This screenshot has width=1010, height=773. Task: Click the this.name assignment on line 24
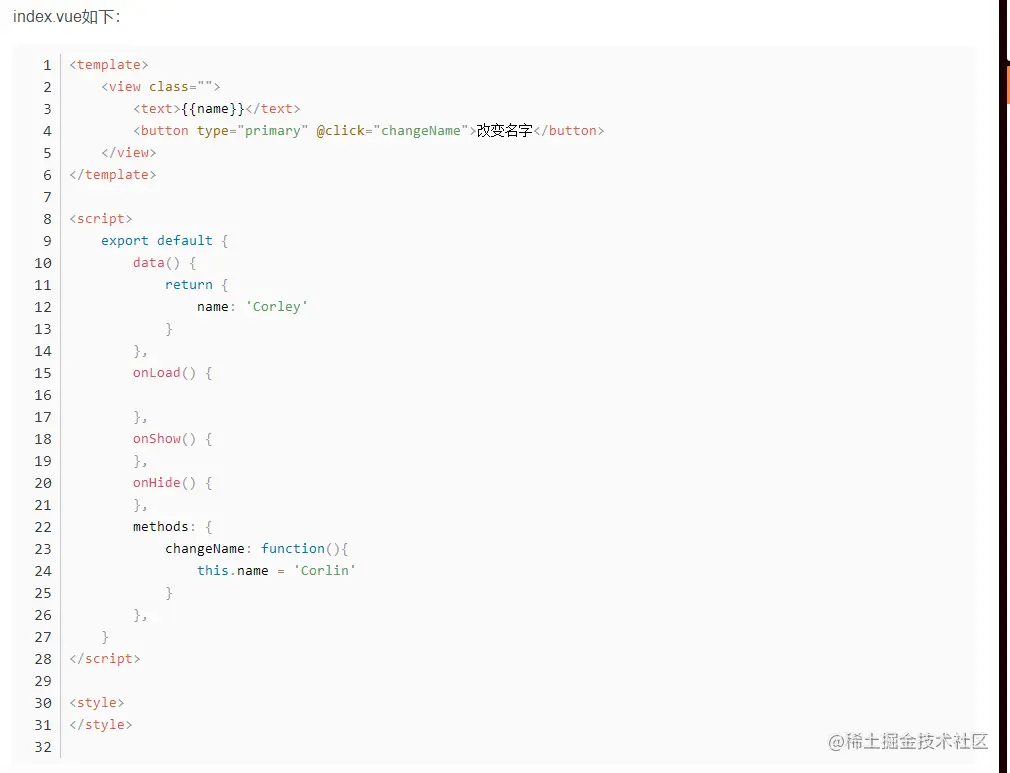pyautogui.click(x=276, y=571)
